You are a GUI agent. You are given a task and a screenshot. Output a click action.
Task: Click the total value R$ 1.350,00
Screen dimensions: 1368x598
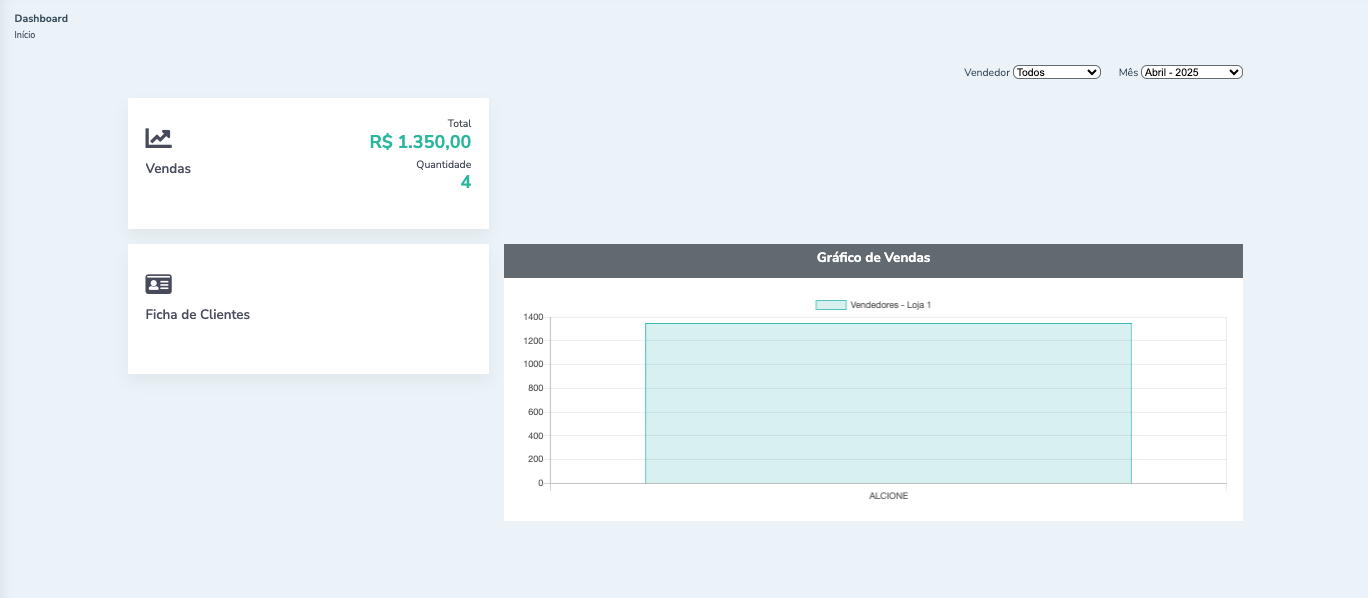click(x=420, y=142)
